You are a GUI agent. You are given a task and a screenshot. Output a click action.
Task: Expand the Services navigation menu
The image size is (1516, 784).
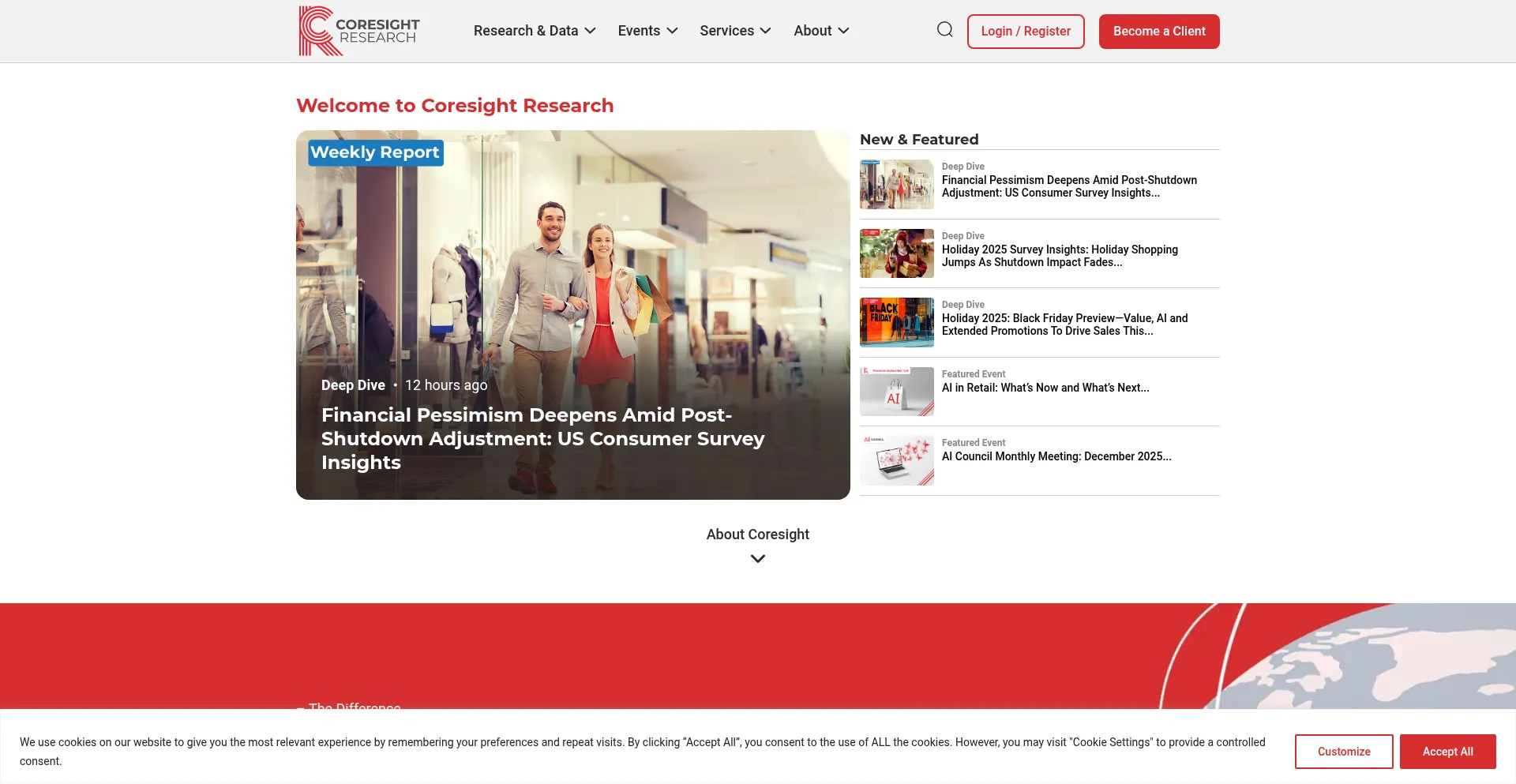pyautogui.click(x=734, y=31)
